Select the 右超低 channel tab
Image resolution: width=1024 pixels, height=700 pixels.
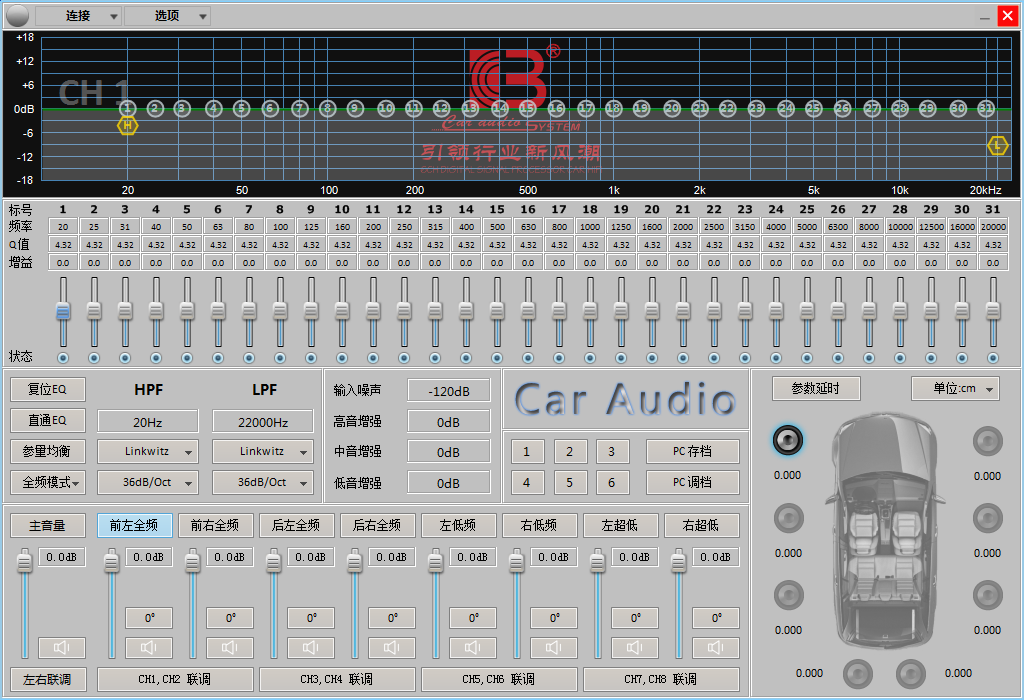(701, 525)
